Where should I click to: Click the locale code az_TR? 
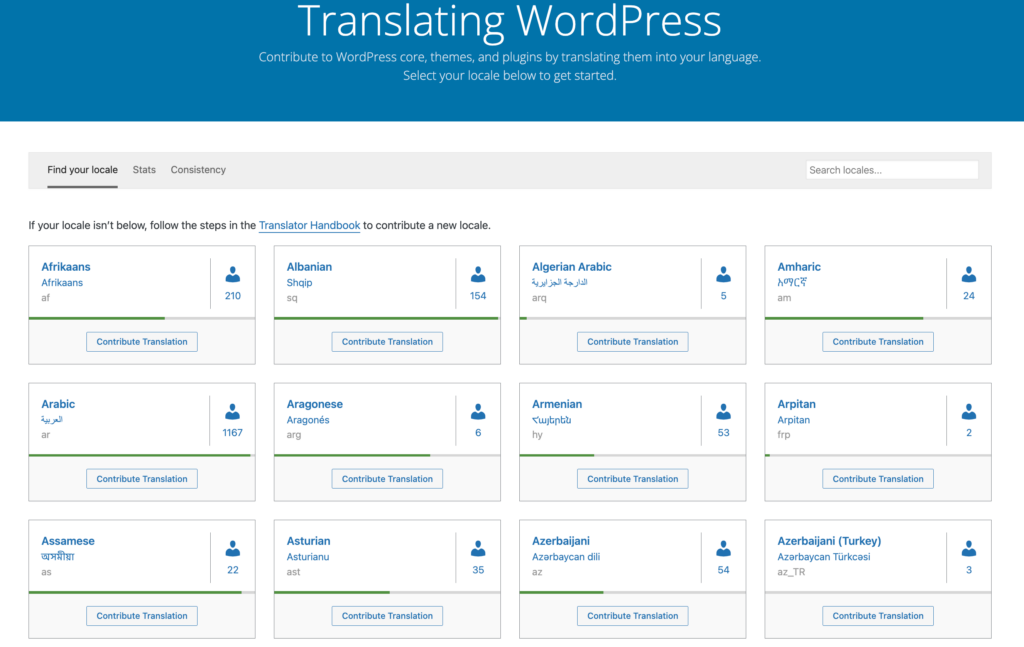791,572
